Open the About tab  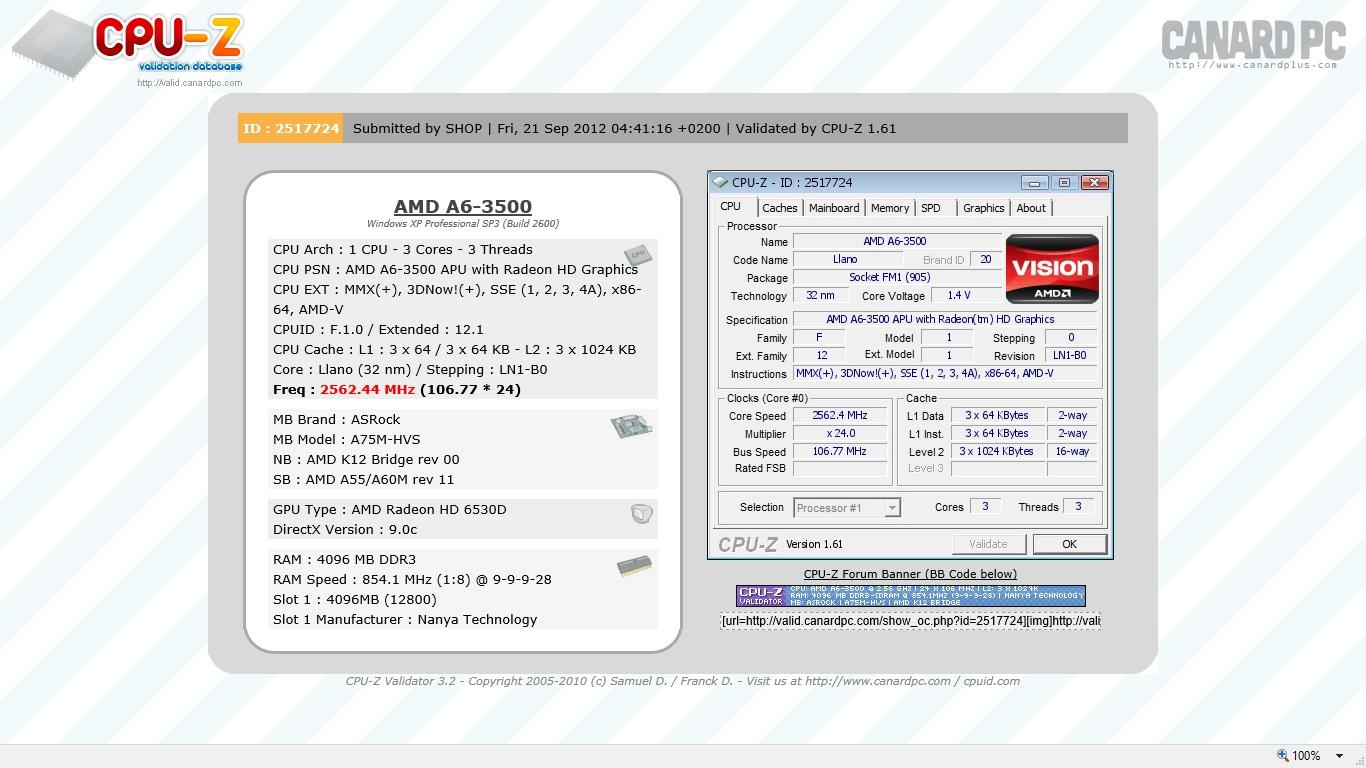[x=1031, y=208]
